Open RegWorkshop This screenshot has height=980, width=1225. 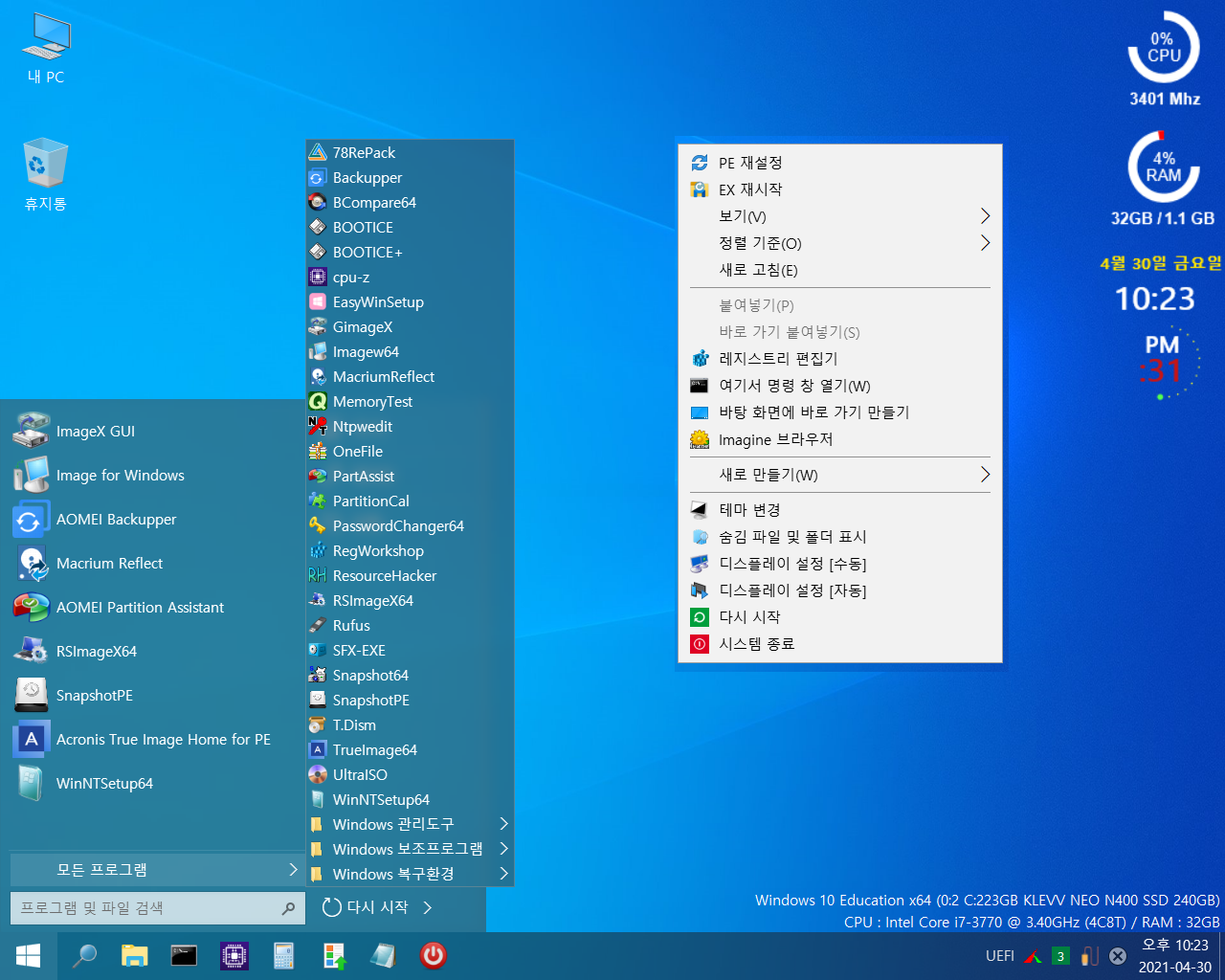pyautogui.click(x=410, y=551)
